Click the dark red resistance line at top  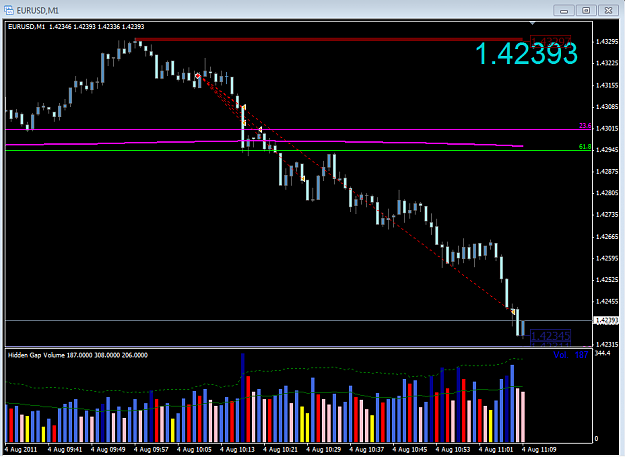[329, 39]
